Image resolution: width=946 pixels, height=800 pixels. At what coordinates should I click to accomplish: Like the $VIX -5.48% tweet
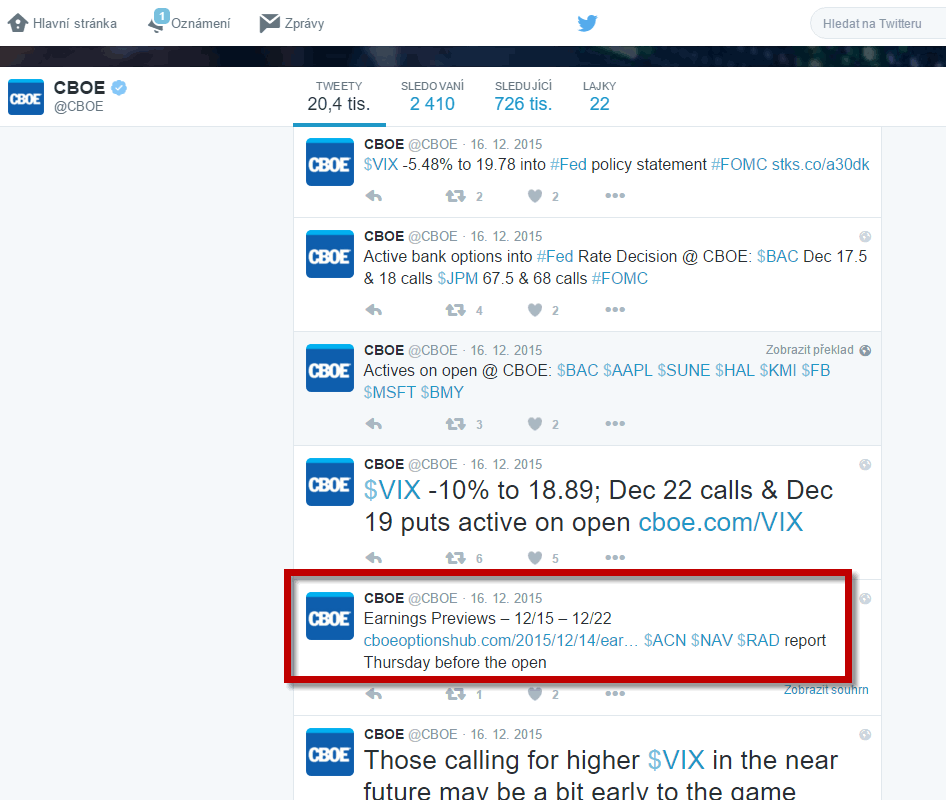(535, 196)
